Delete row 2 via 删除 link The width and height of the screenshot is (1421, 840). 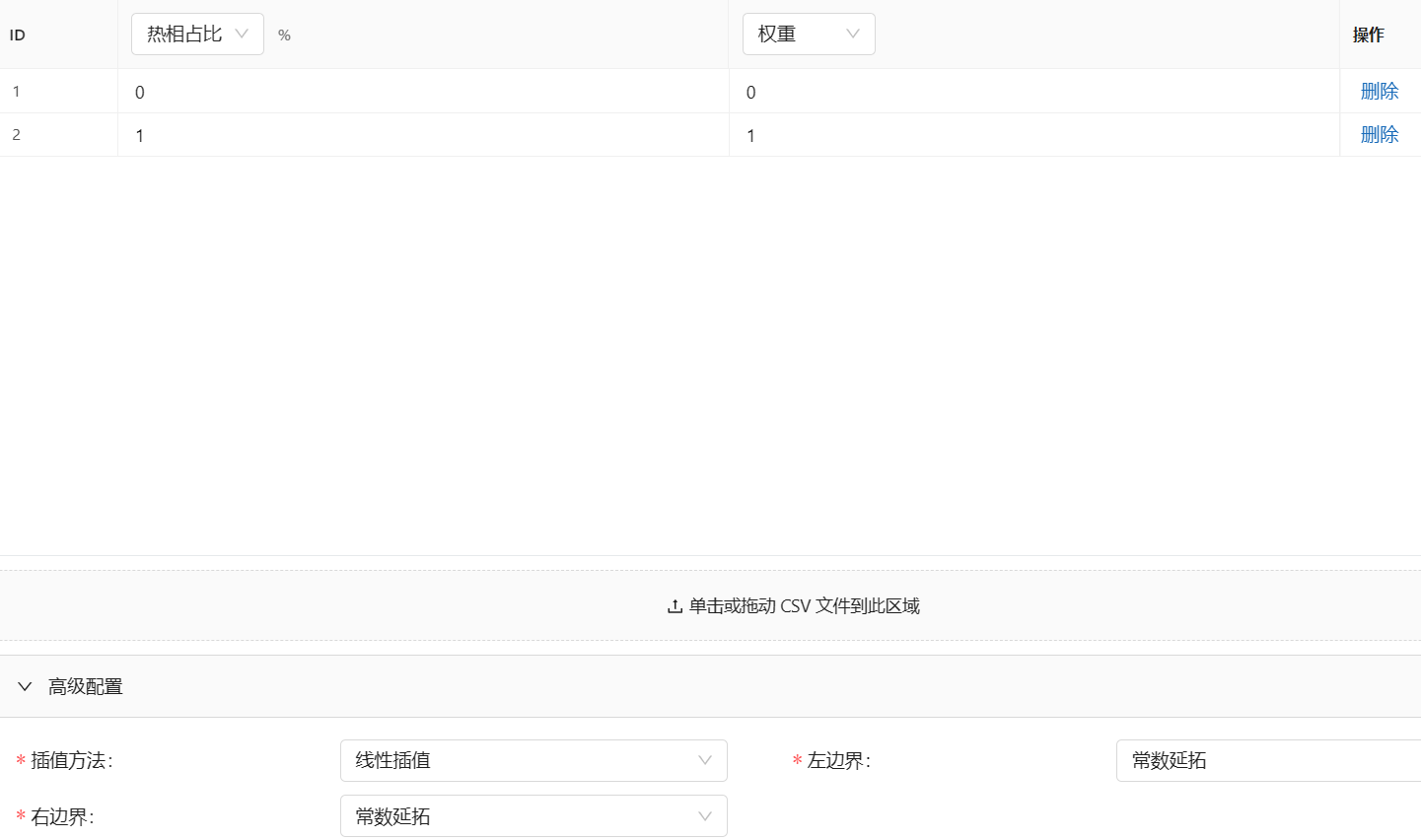point(1380,134)
